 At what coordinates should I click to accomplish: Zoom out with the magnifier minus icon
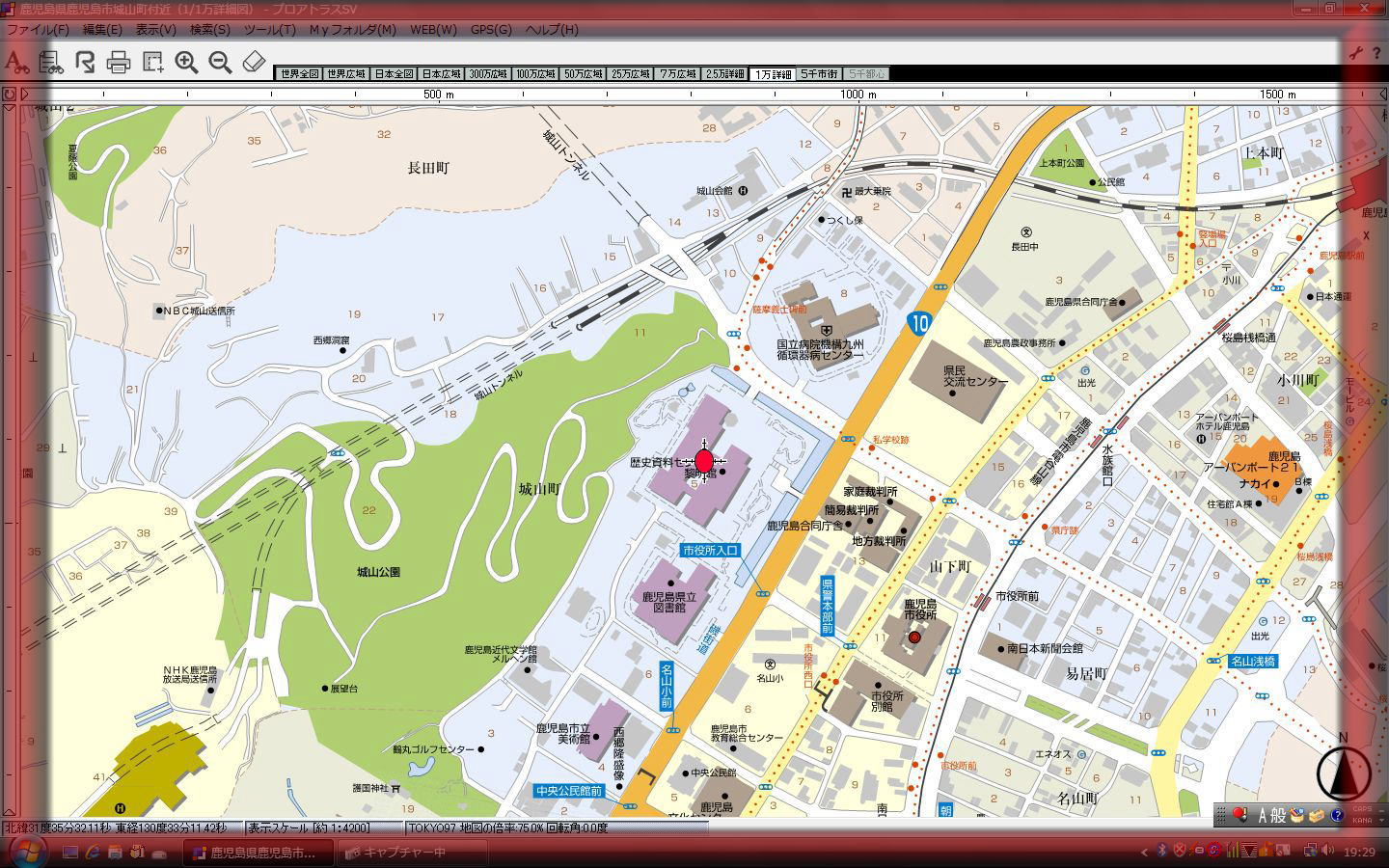click(220, 63)
